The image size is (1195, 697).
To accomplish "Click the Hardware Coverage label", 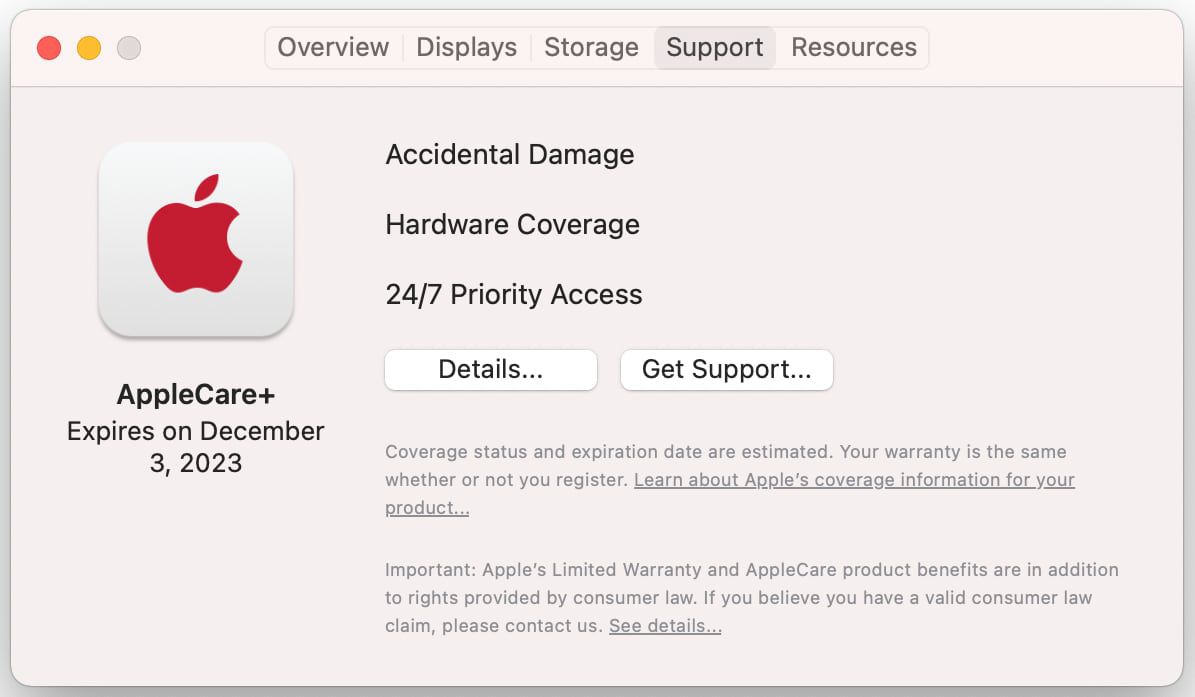I will [512, 224].
